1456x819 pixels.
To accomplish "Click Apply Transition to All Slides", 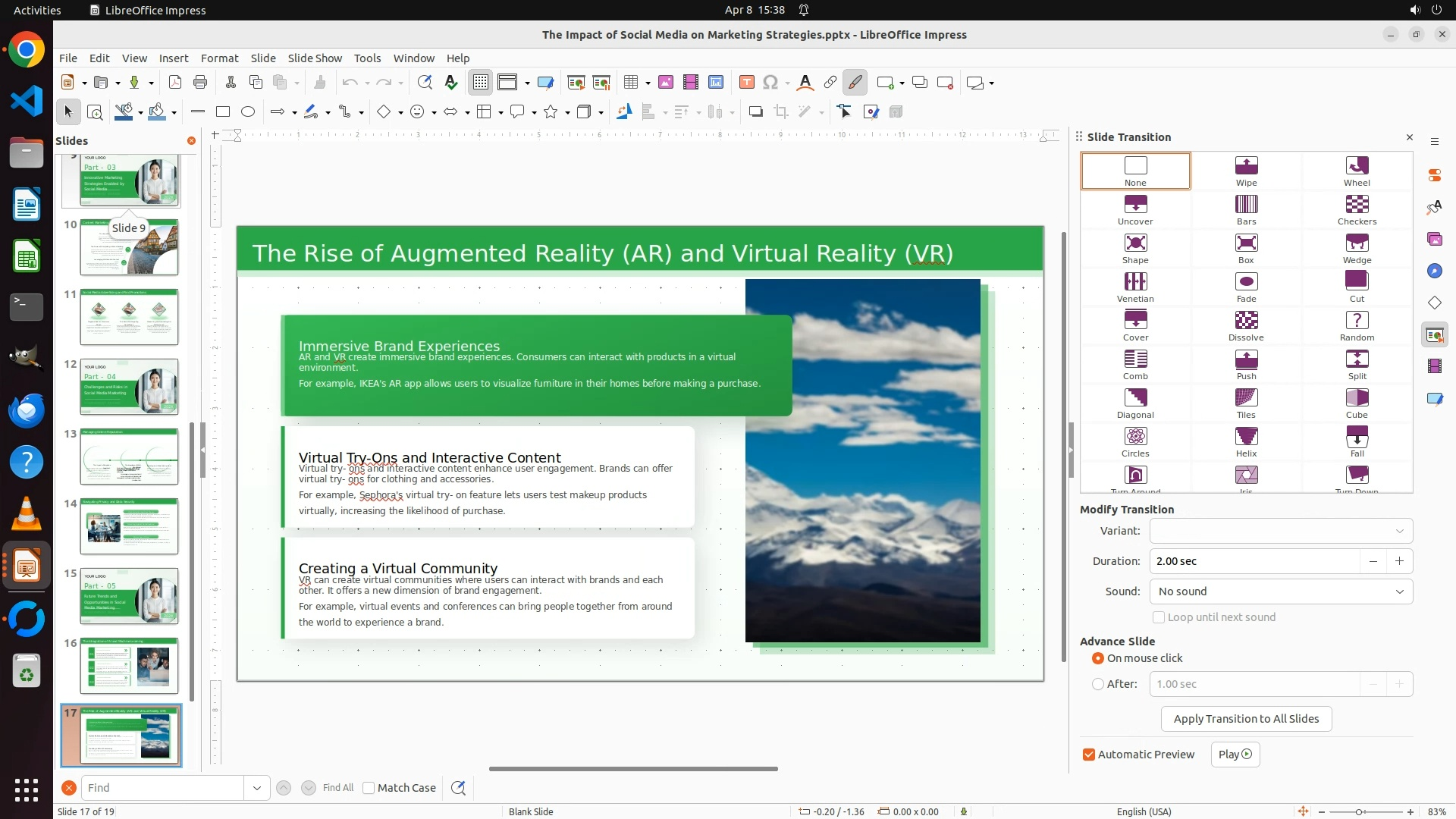I will click(x=1246, y=719).
